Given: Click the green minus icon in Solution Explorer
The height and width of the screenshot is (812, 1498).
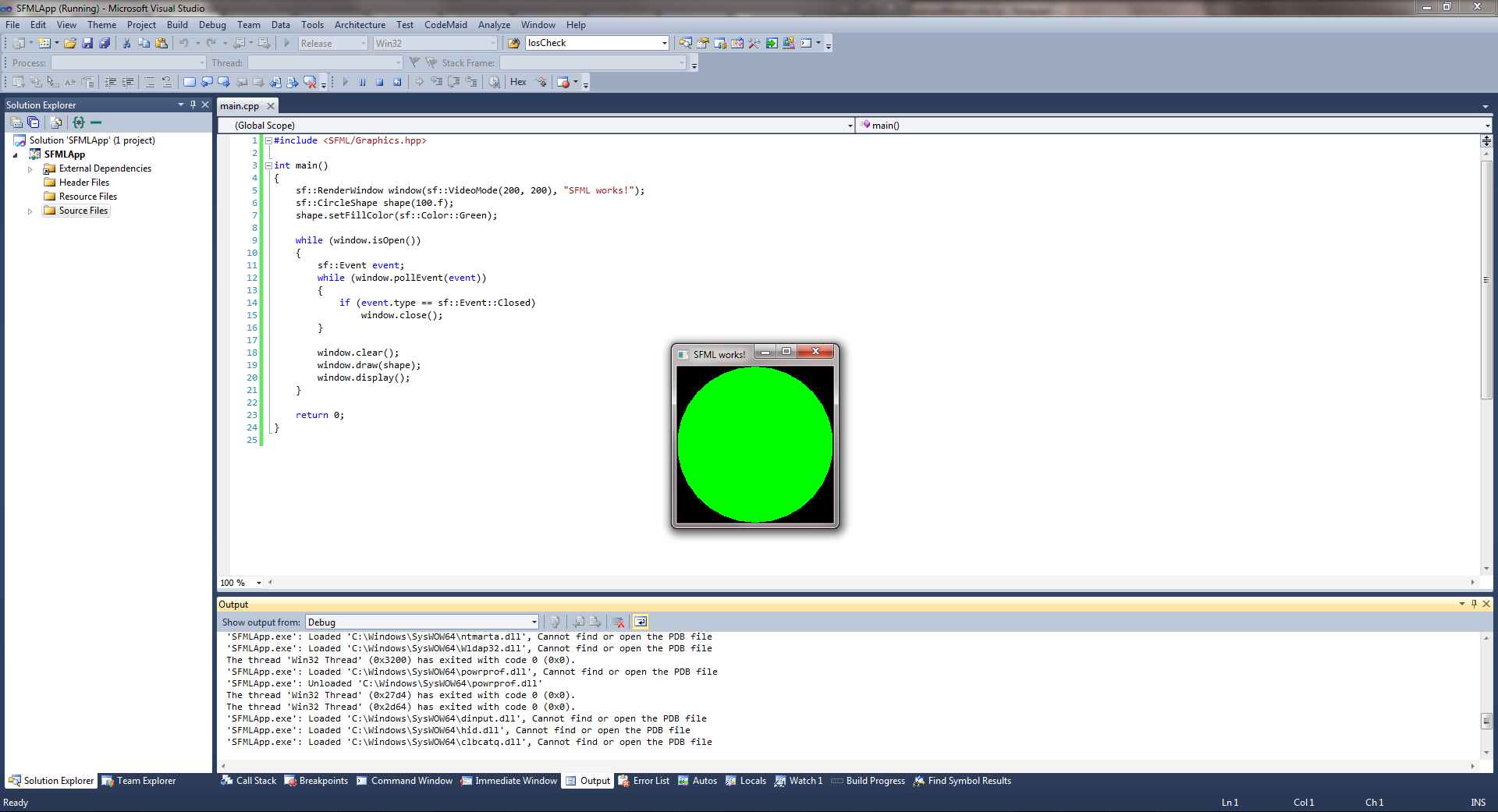Looking at the screenshot, I should (x=96, y=122).
